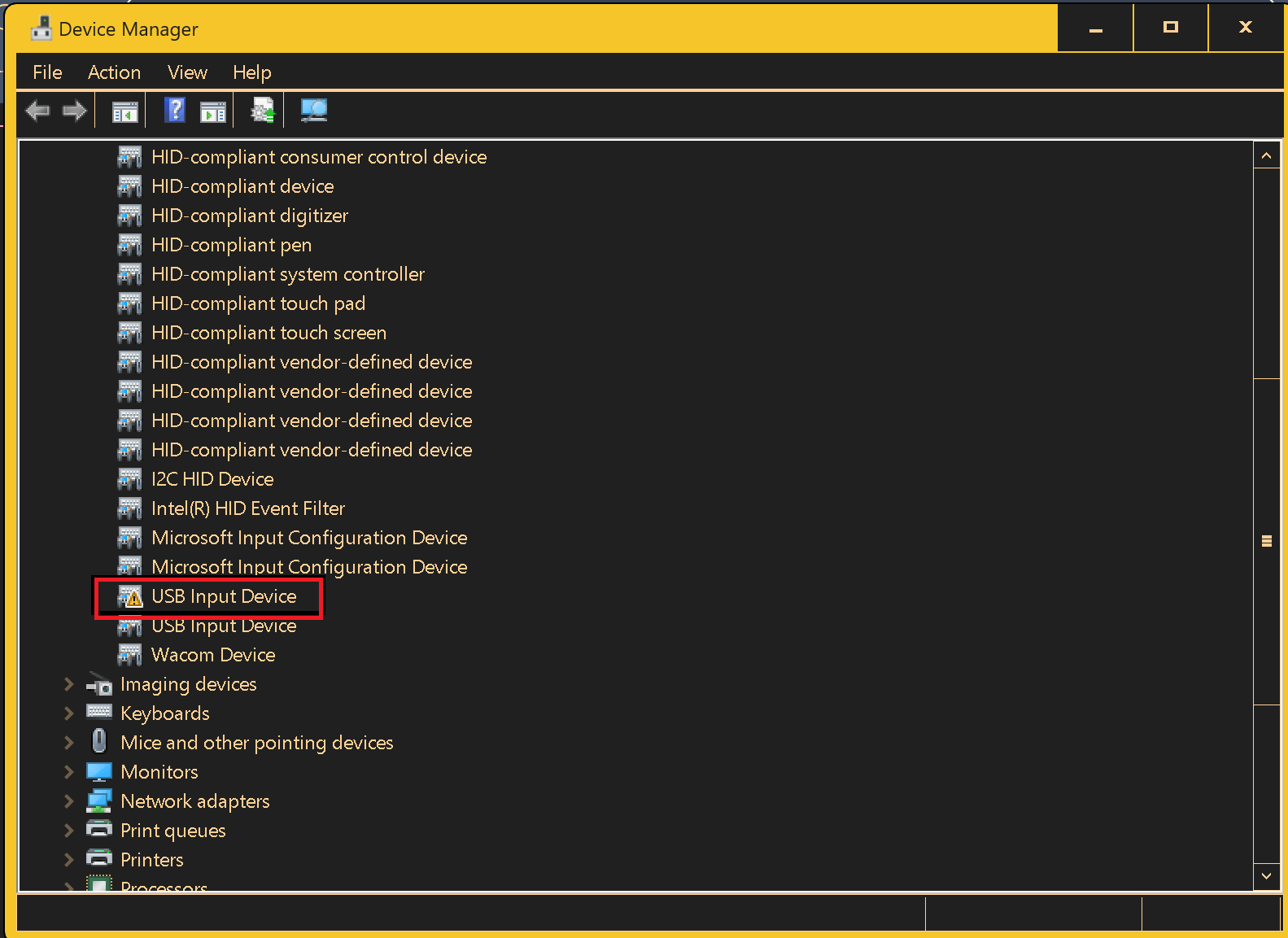The image size is (1288, 938).
Task: Expand the Monitors category
Action: (x=69, y=772)
